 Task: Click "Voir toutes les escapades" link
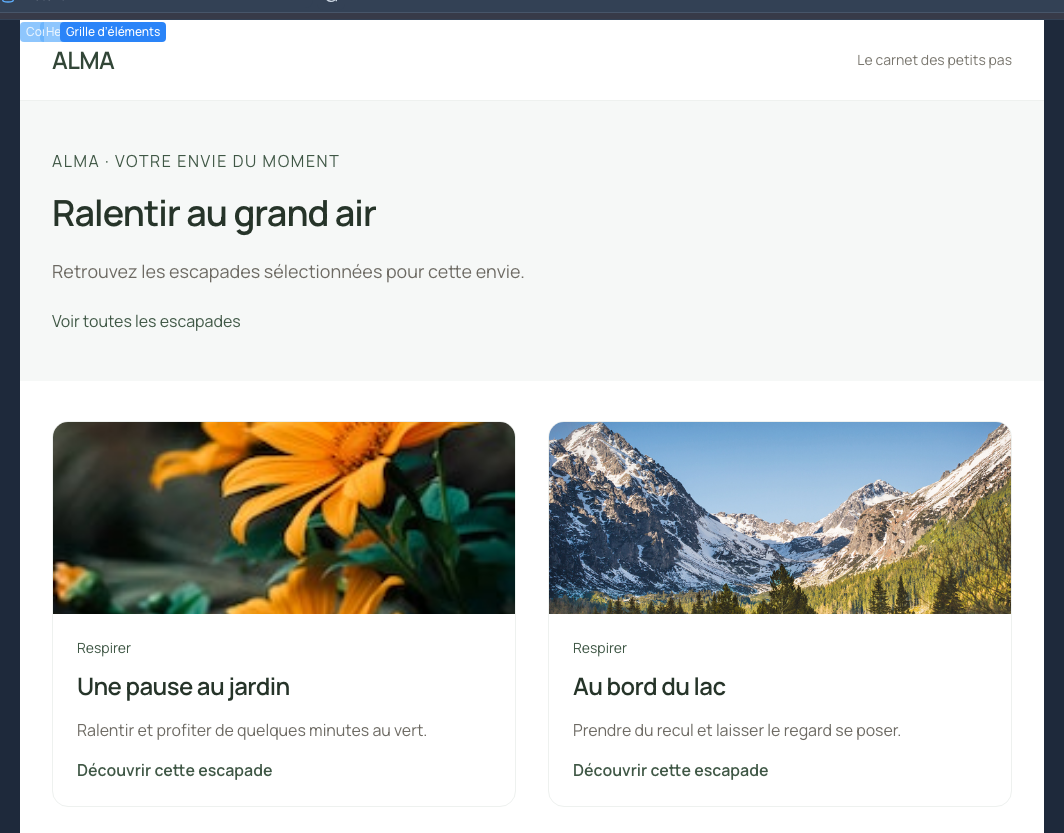146,322
